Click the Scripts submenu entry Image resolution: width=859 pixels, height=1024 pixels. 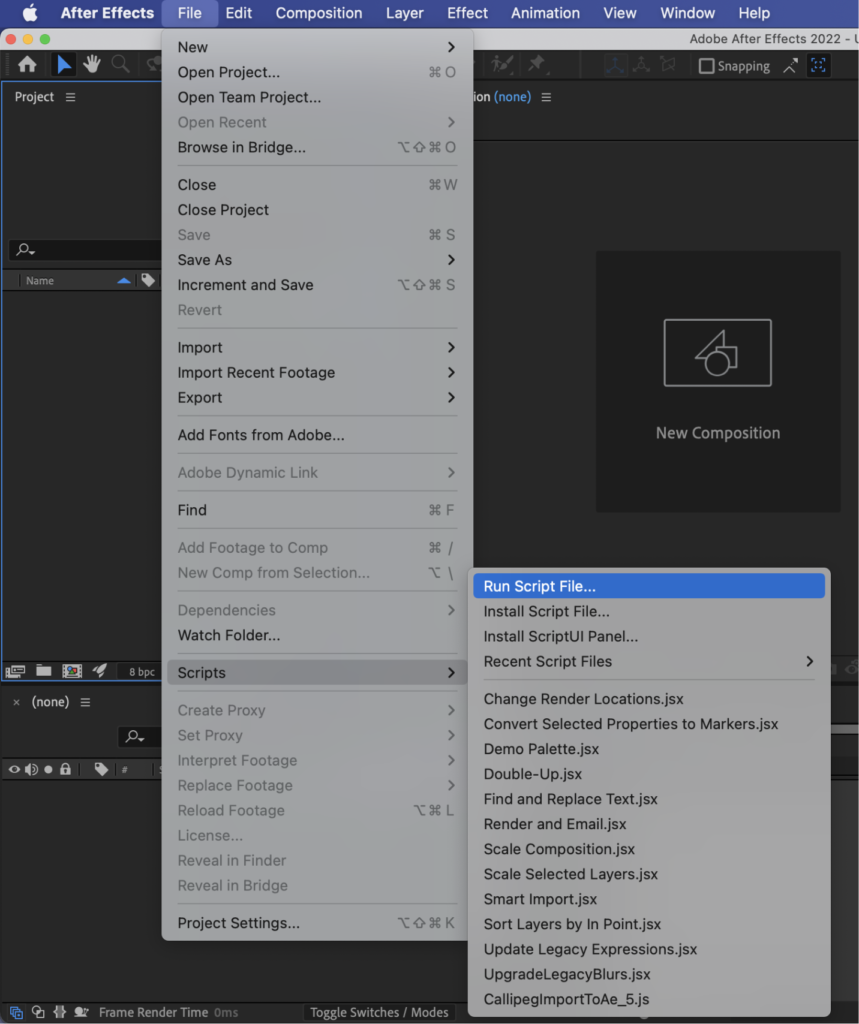(317, 673)
